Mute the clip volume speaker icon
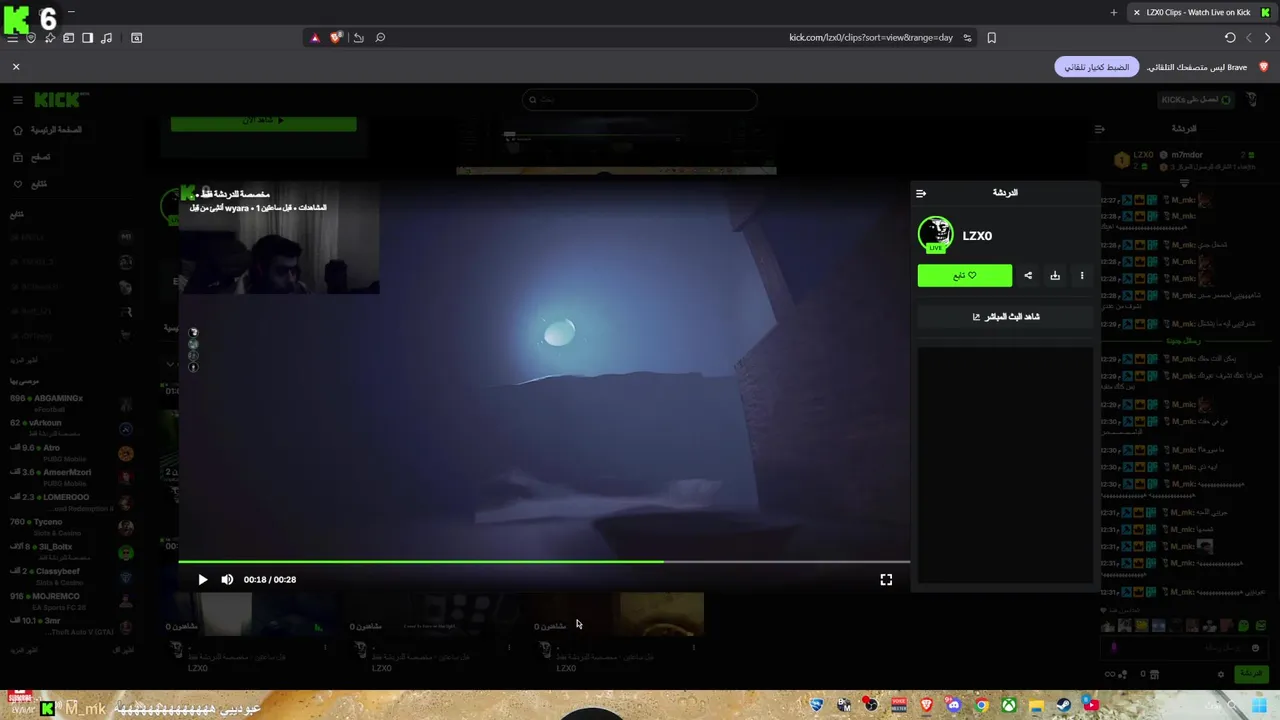The width and height of the screenshot is (1280, 720). [227, 580]
